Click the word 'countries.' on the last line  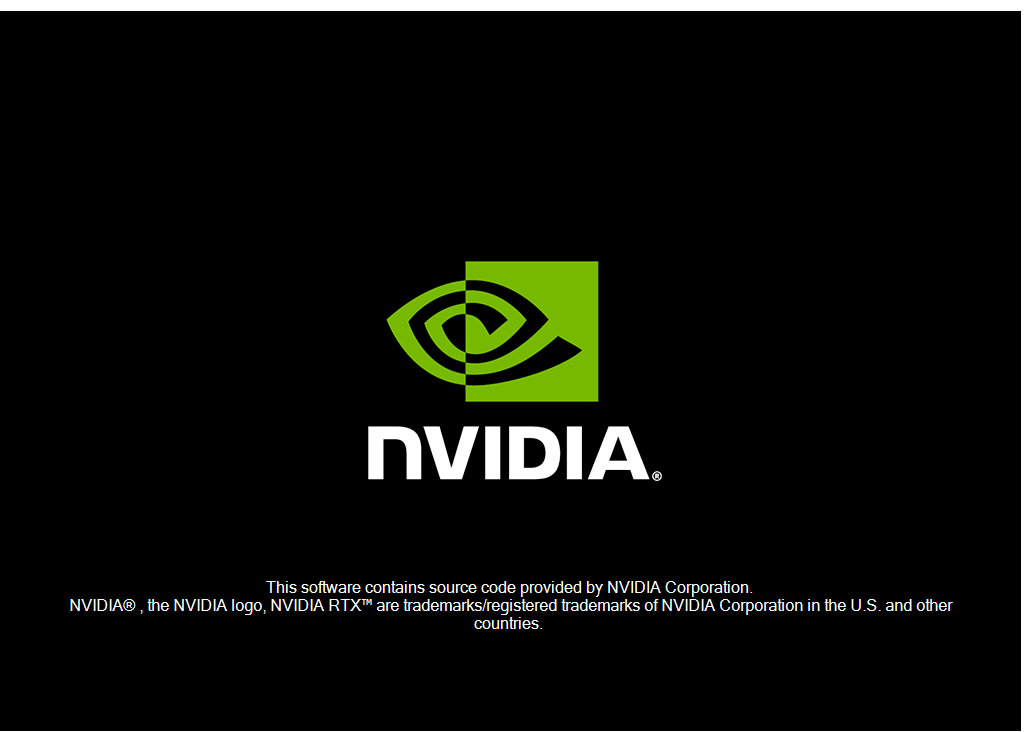(508, 623)
